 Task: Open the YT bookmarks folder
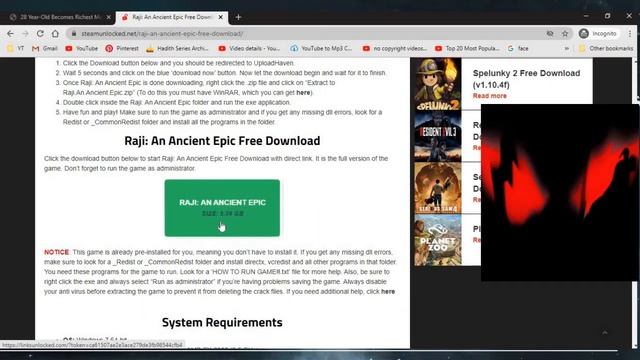point(16,48)
